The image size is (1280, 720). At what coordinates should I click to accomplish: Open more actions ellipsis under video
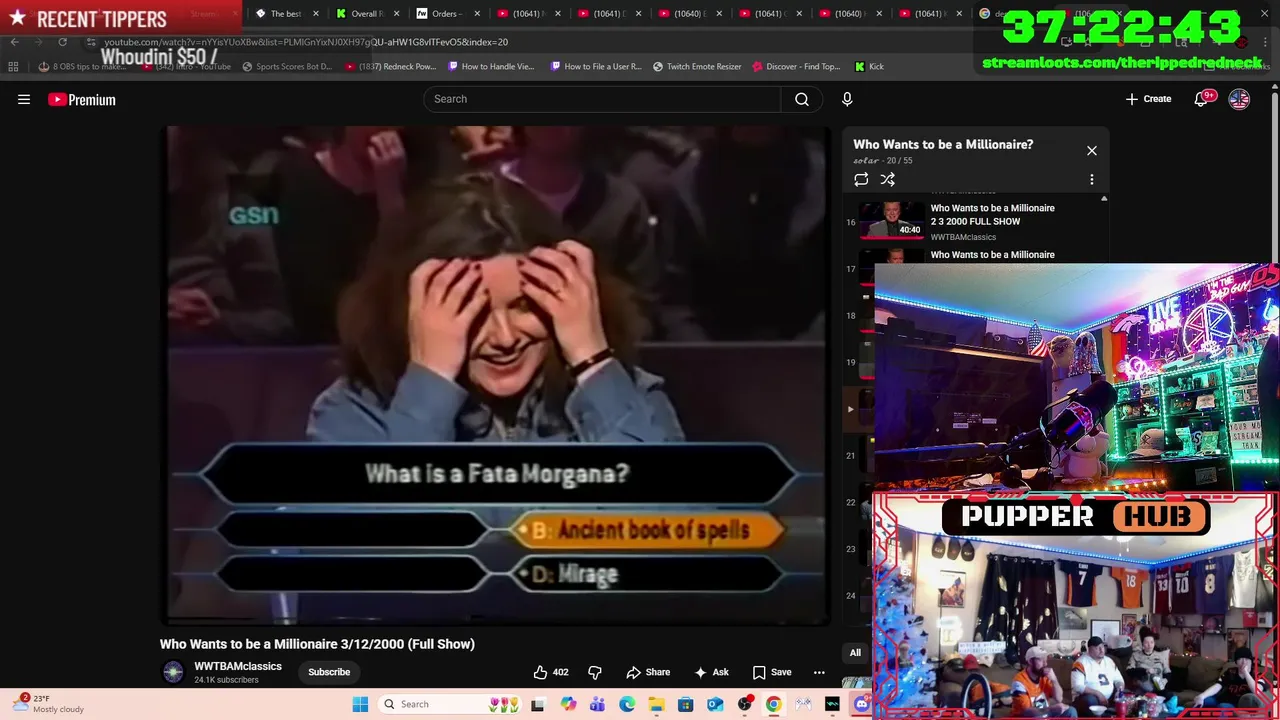click(x=819, y=672)
